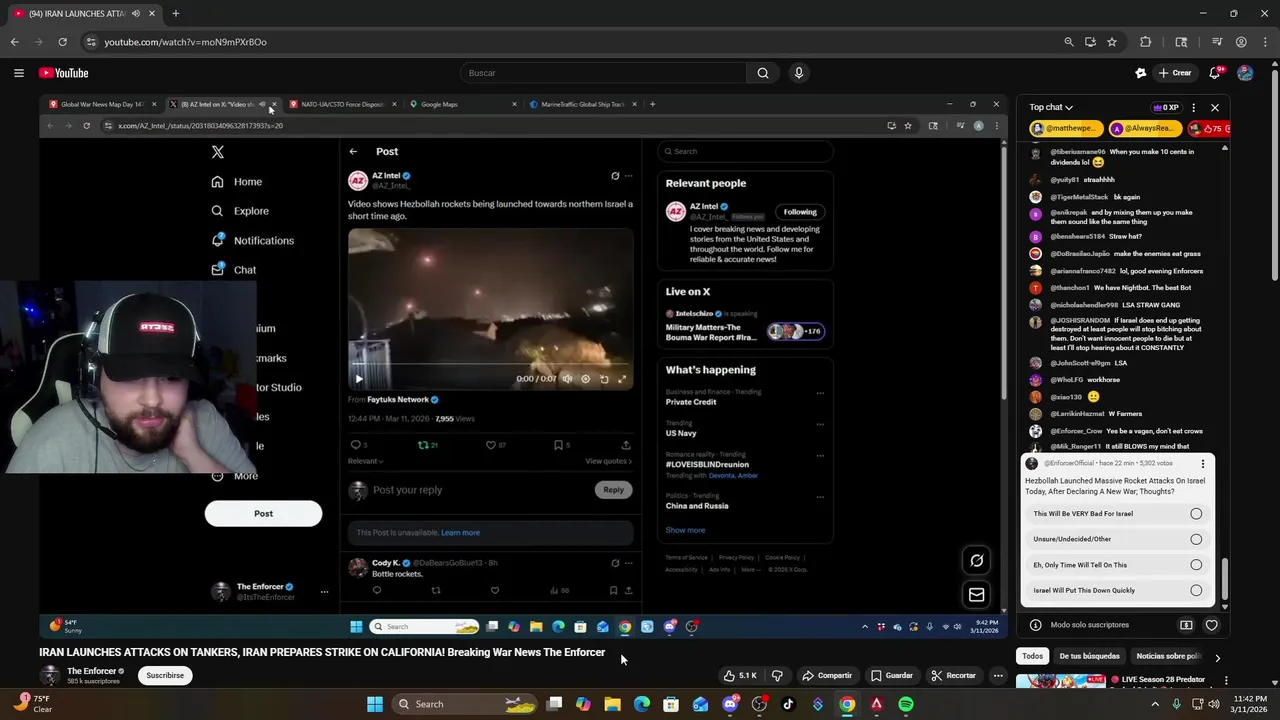Viewport: 1280px width, 720px height.
Task: Click the Following button for AZ Intel
Action: [800, 212]
